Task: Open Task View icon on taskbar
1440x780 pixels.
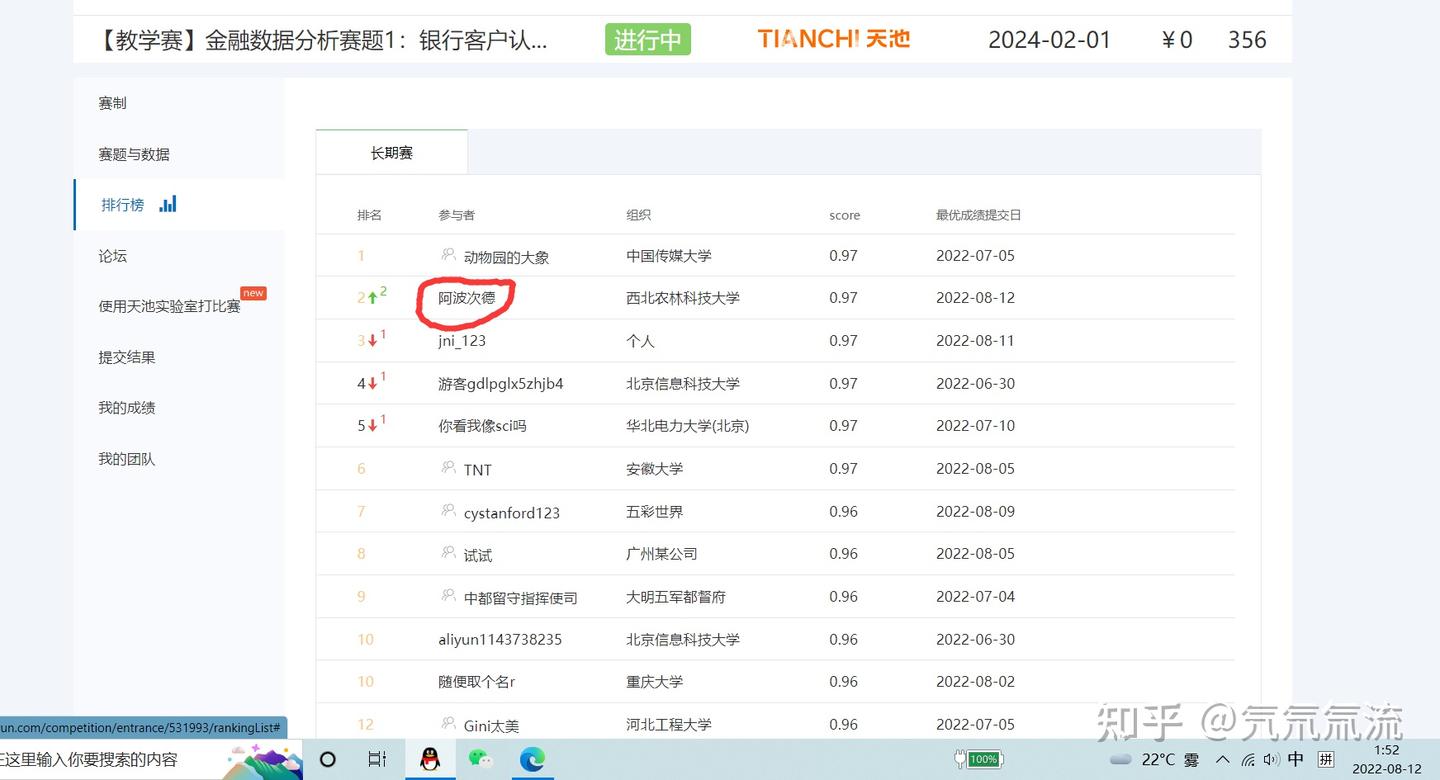Action: coord(377,759)
